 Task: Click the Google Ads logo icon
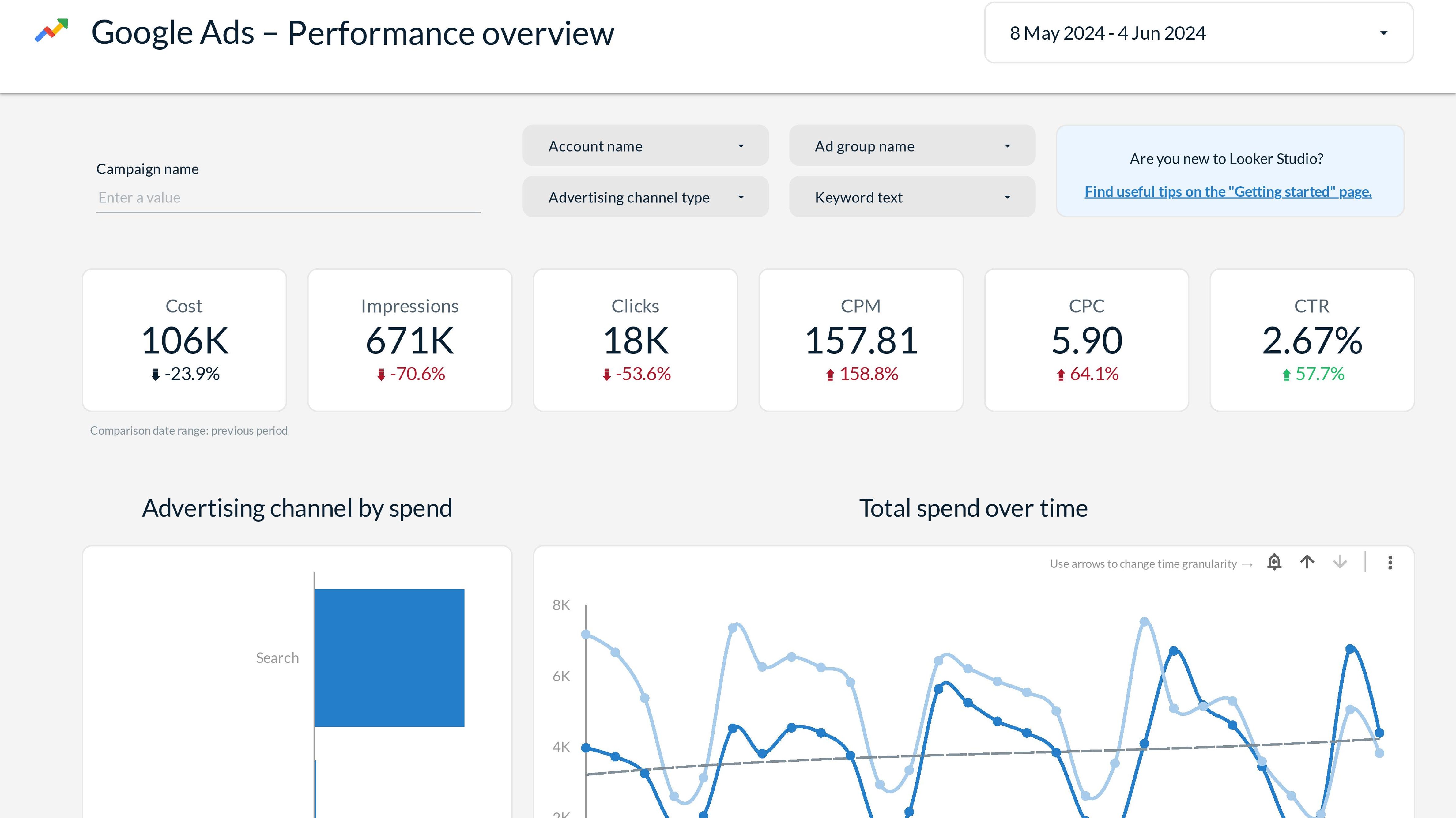pos(51,31)
